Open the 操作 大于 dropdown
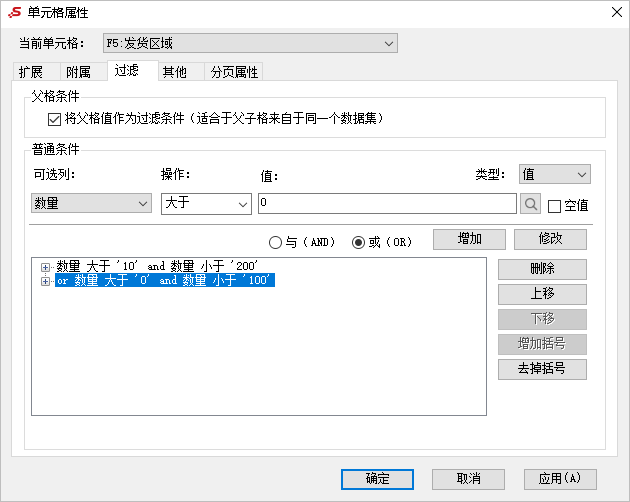The image size is (630, 502). point(207,204)
